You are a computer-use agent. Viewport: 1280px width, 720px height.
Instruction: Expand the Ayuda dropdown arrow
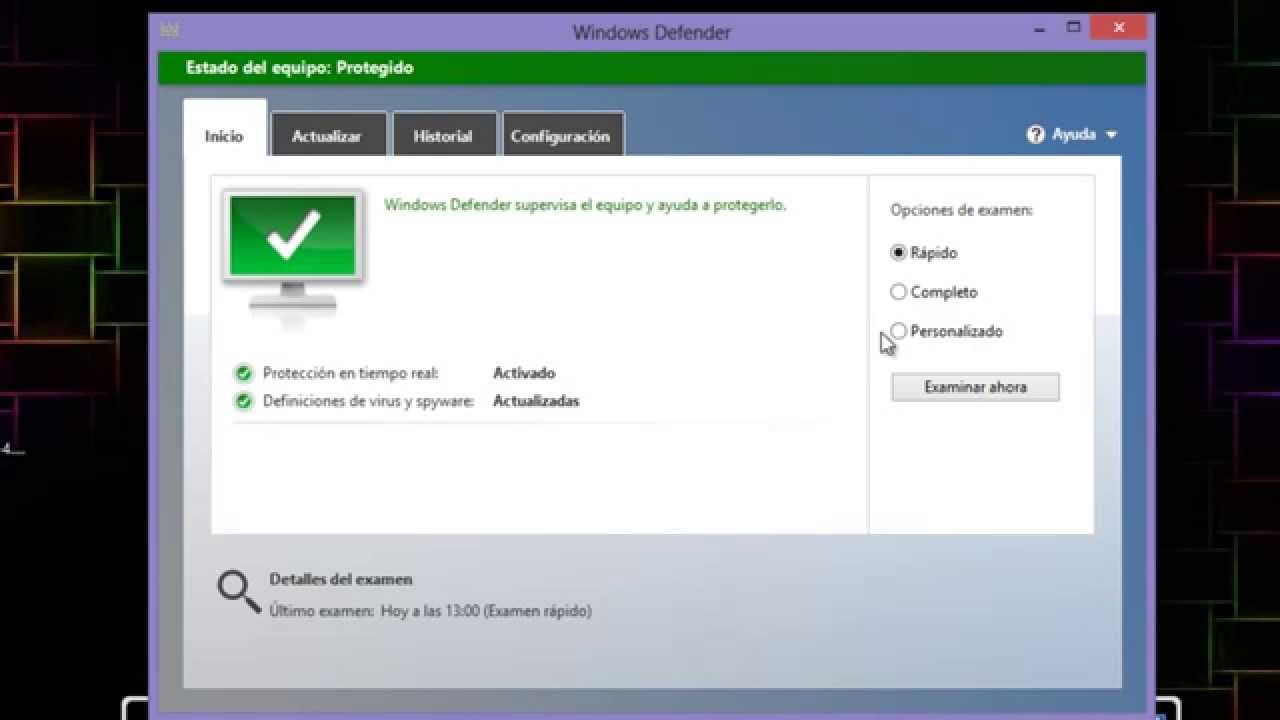1111,134
